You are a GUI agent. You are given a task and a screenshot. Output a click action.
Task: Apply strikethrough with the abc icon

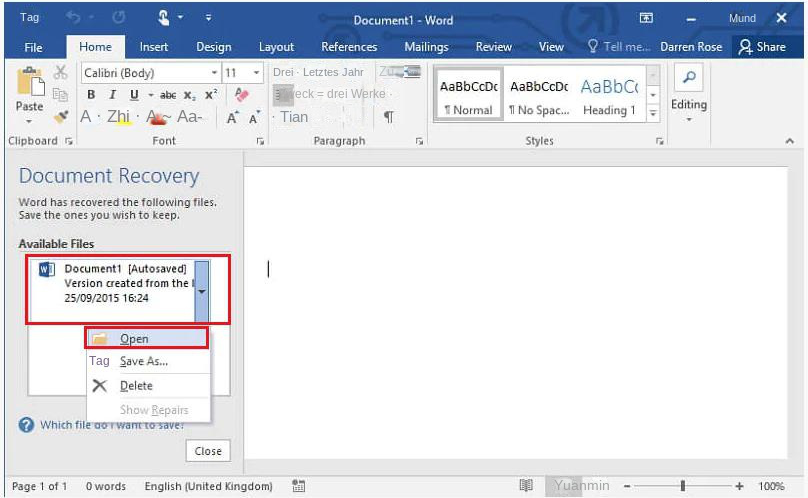(x=168, y=95)
